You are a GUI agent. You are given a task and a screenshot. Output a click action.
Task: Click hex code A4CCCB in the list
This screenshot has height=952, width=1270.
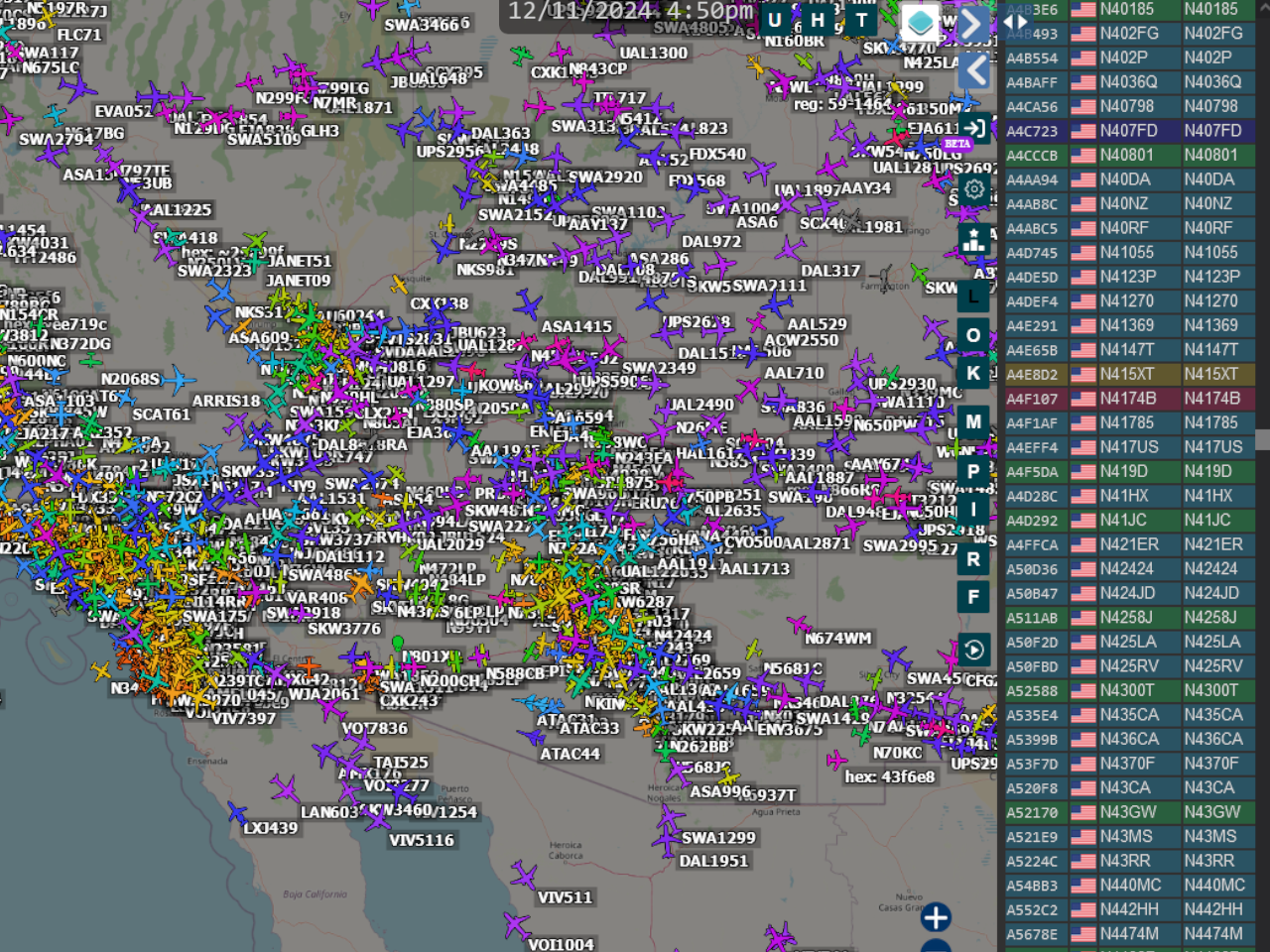[x=1032, y=156]
